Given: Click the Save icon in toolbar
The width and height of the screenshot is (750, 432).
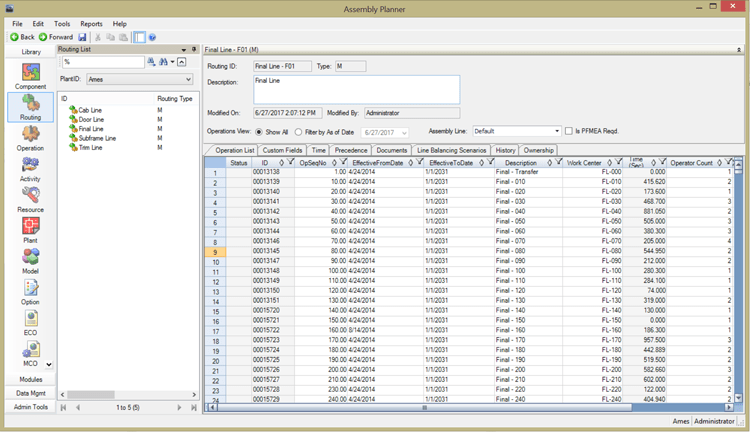Looking at the screenshot, I should click(x=82, y=37).
